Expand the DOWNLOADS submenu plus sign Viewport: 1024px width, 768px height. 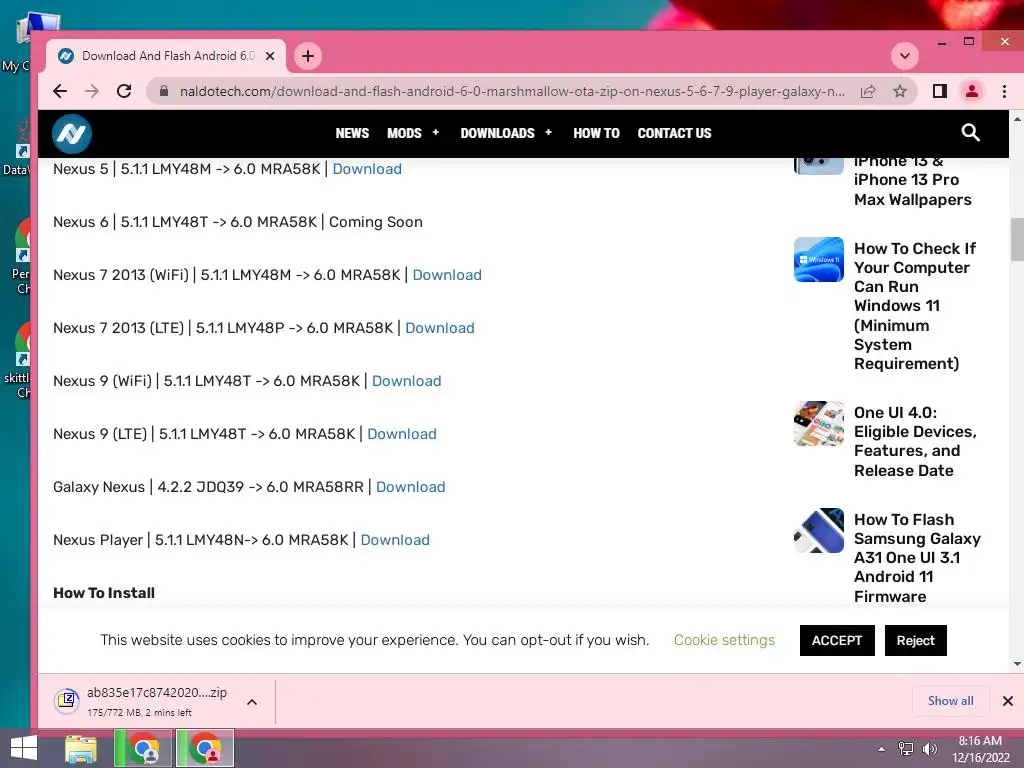click(549, 133)
